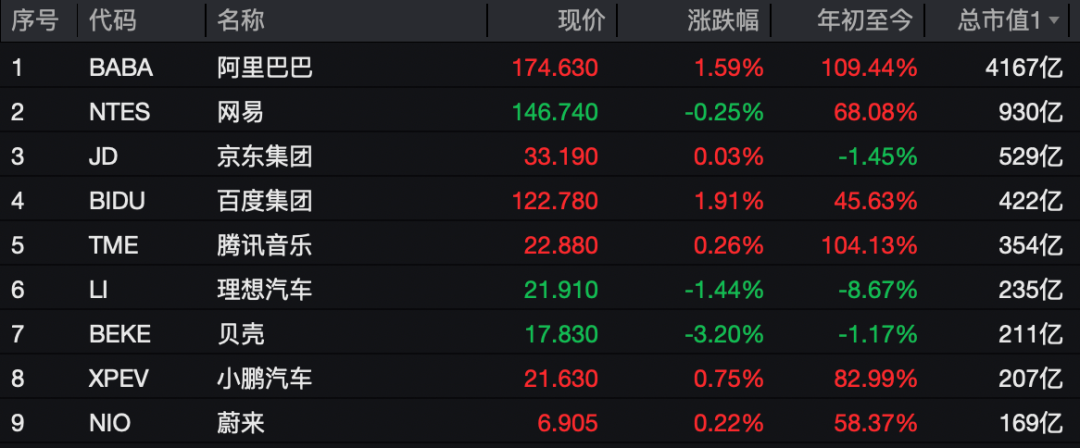Image resolution: width=1080 pixels, height=448 pixels.
Task: Sort by the 涨跌幅 column header
Action: pyautogui.click(x=723, y=21)
